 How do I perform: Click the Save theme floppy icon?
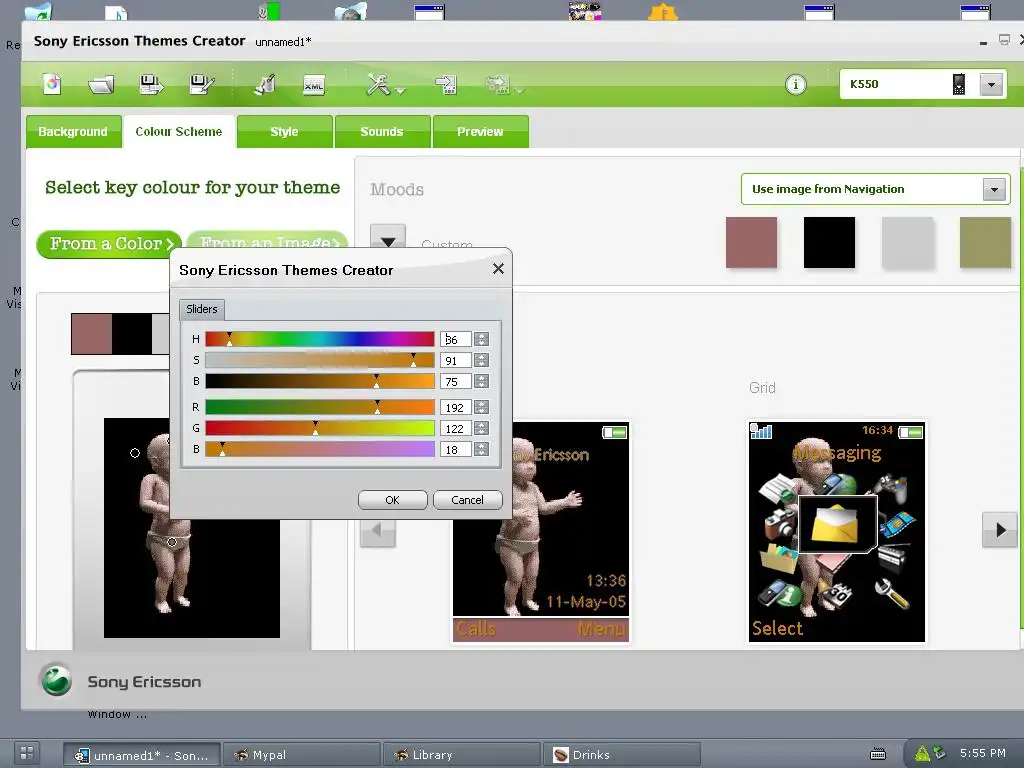pyautogui.click(x=151, y=84)
